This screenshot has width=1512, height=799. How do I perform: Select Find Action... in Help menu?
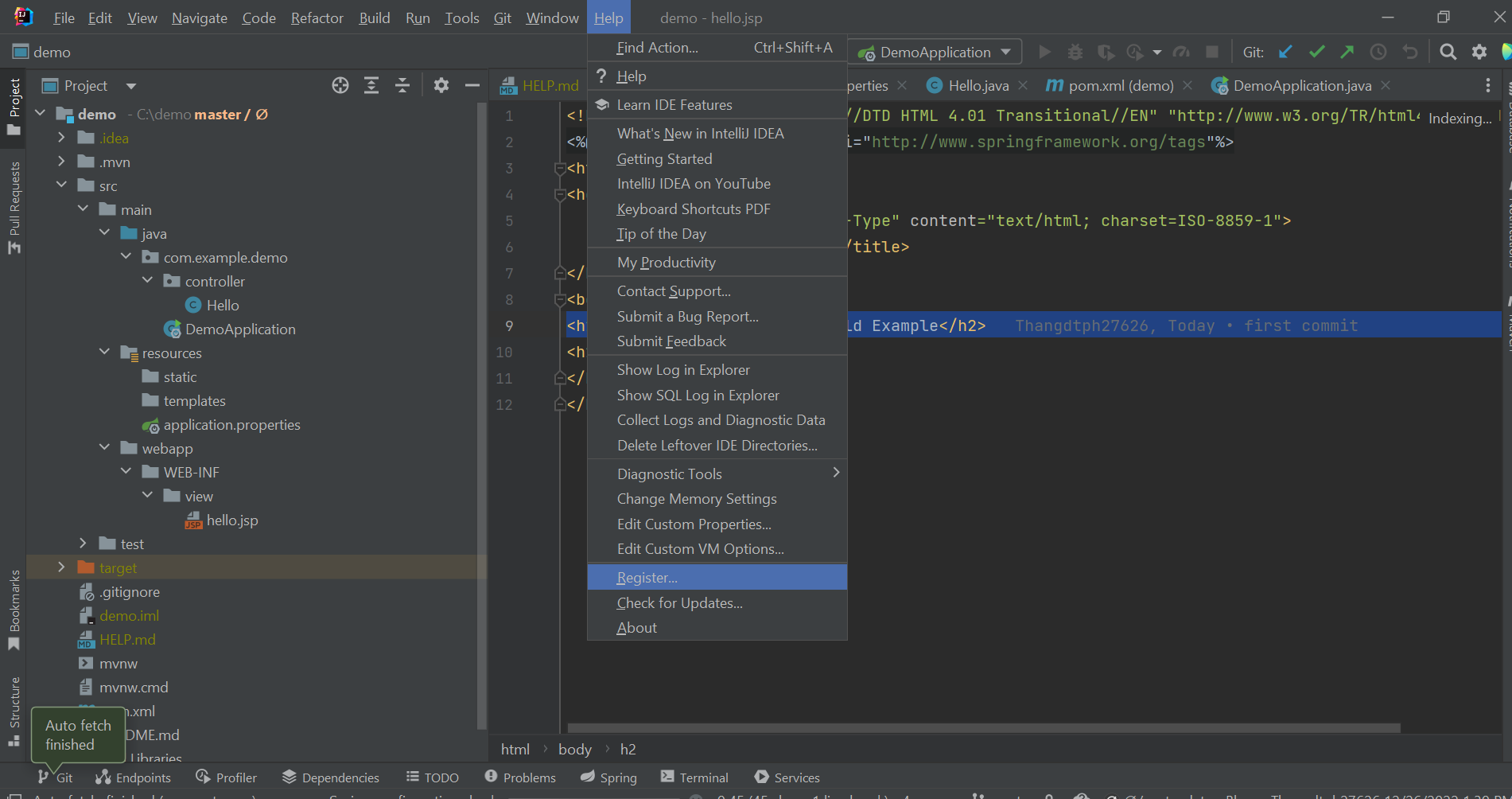click(x=717, y=48)
